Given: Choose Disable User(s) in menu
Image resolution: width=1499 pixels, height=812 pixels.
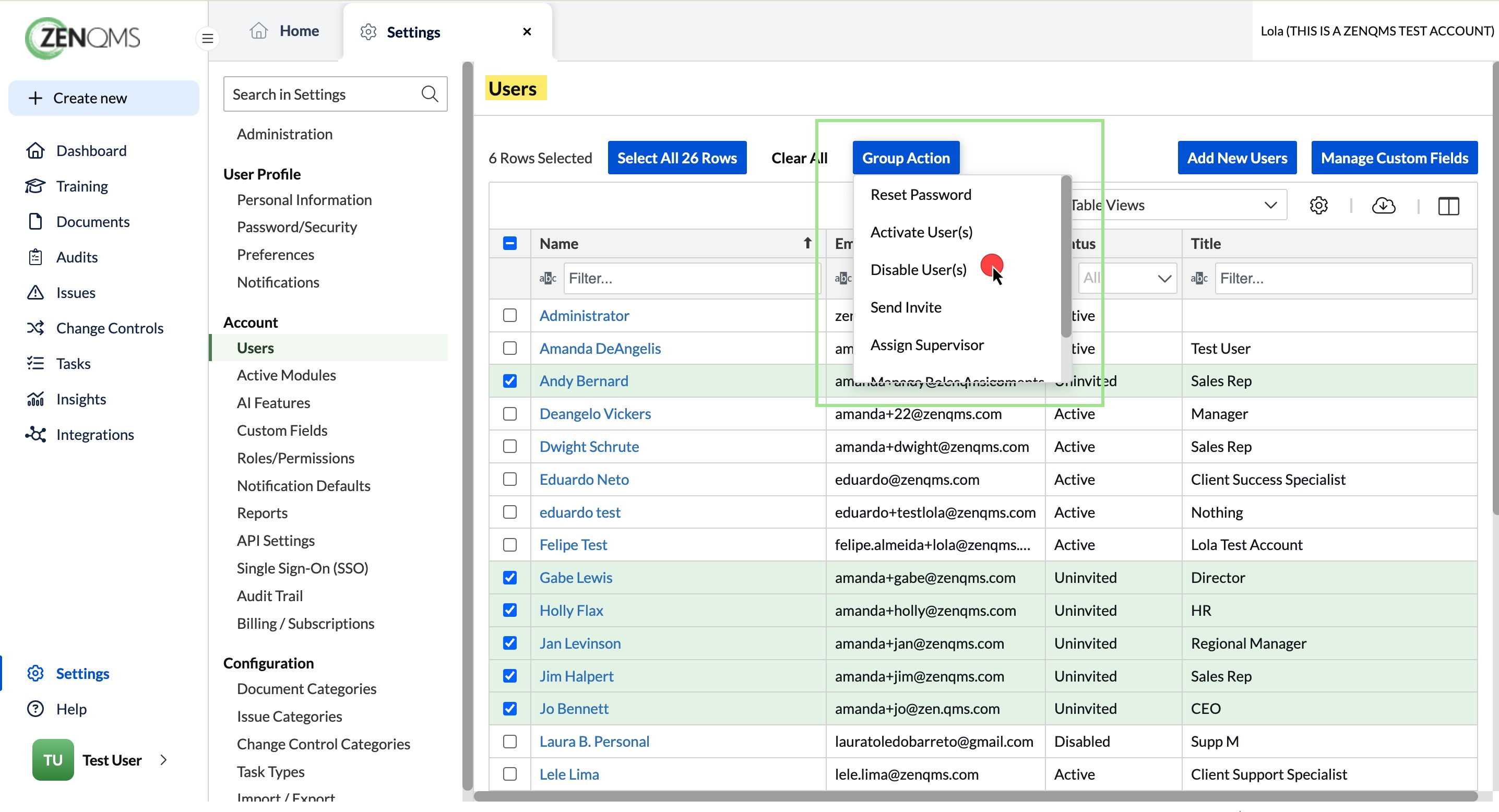Looking at the screenshot, I should coord(918,270).
